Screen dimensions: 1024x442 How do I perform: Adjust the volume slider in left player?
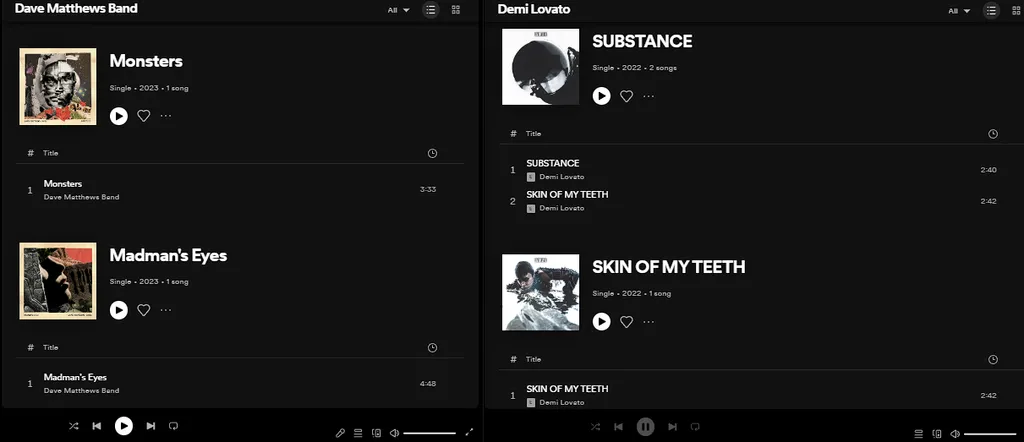point(430,433)
